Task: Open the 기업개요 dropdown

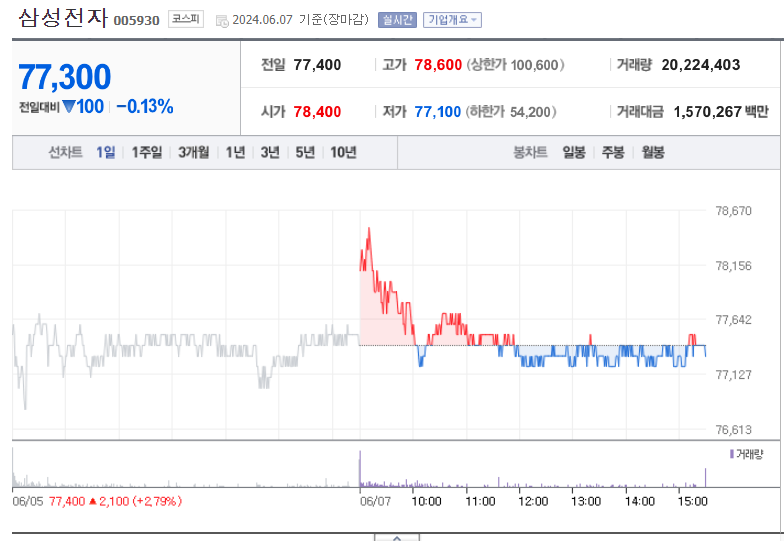Action: point(452,20)
